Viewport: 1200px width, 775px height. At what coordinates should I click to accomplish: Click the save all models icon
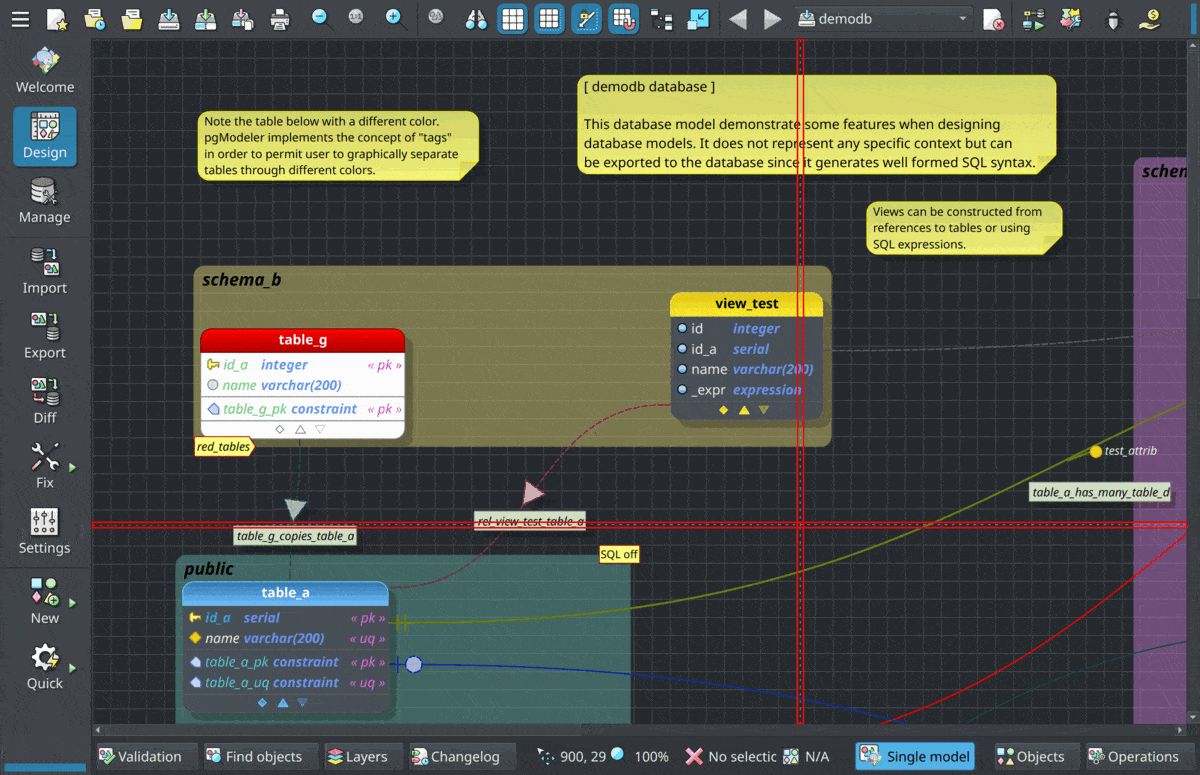coord(243,18)
